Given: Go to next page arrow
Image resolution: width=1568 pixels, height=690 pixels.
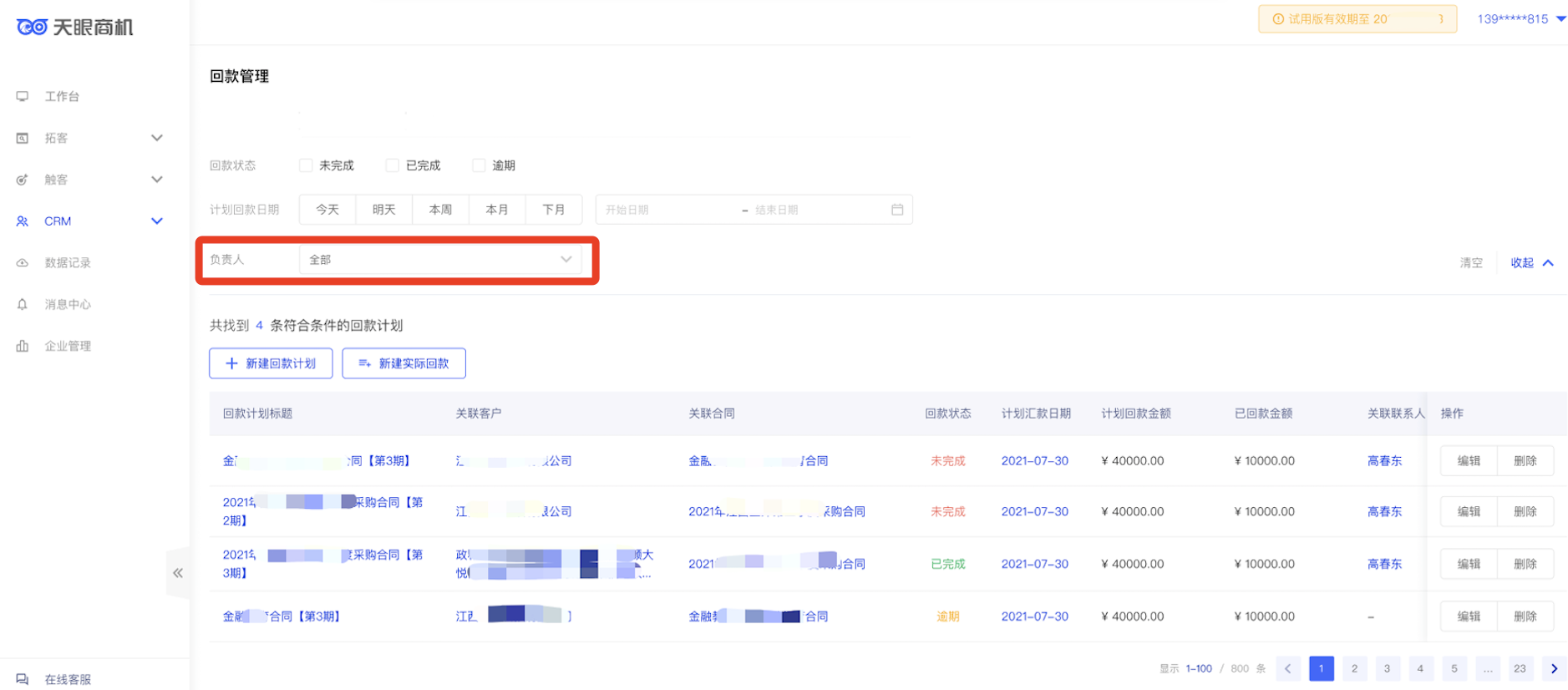Looking at the screenshot, I should [x=1554, y=668].
